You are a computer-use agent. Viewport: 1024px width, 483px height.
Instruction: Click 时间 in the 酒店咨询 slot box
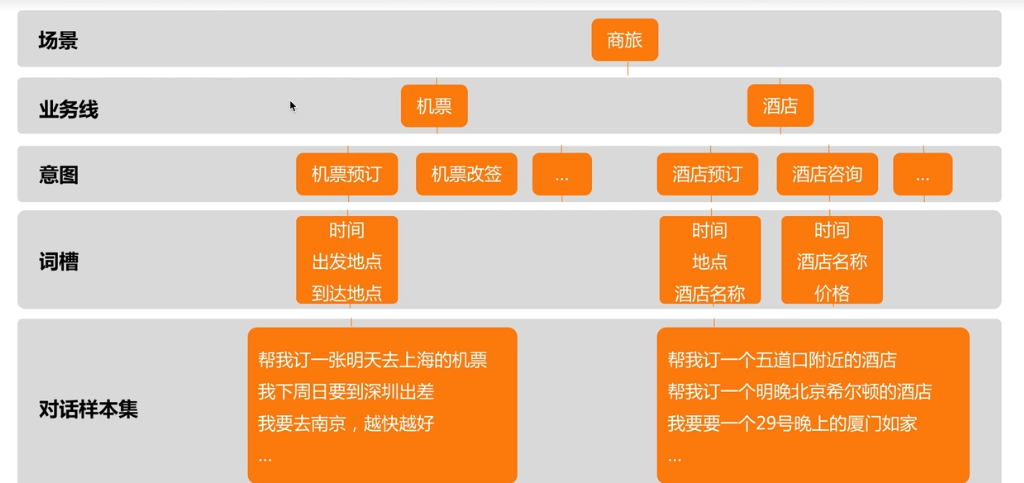pos(832,230)
